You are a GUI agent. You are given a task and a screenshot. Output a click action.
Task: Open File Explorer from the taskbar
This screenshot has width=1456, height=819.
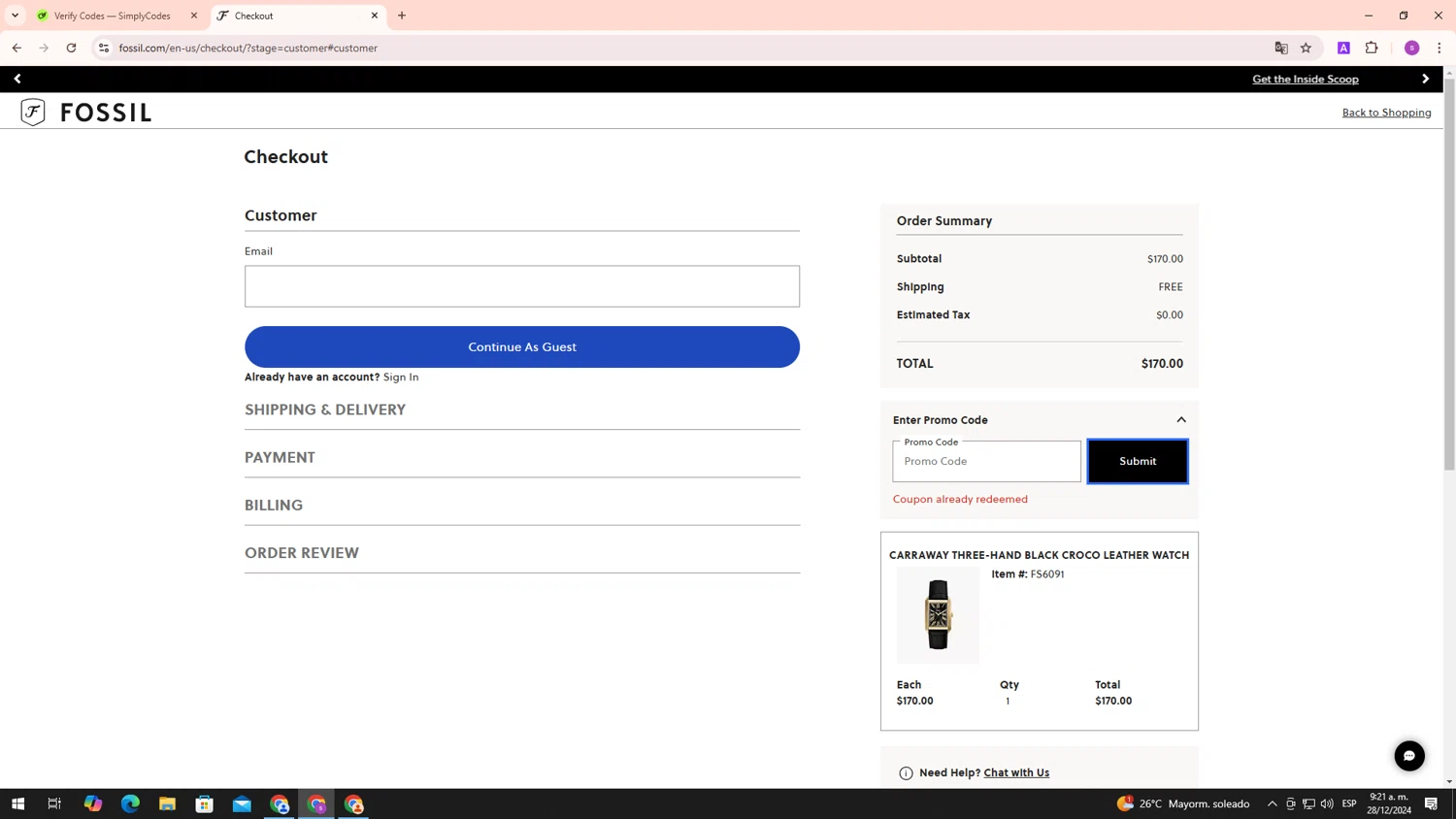(x=167, y=803)
